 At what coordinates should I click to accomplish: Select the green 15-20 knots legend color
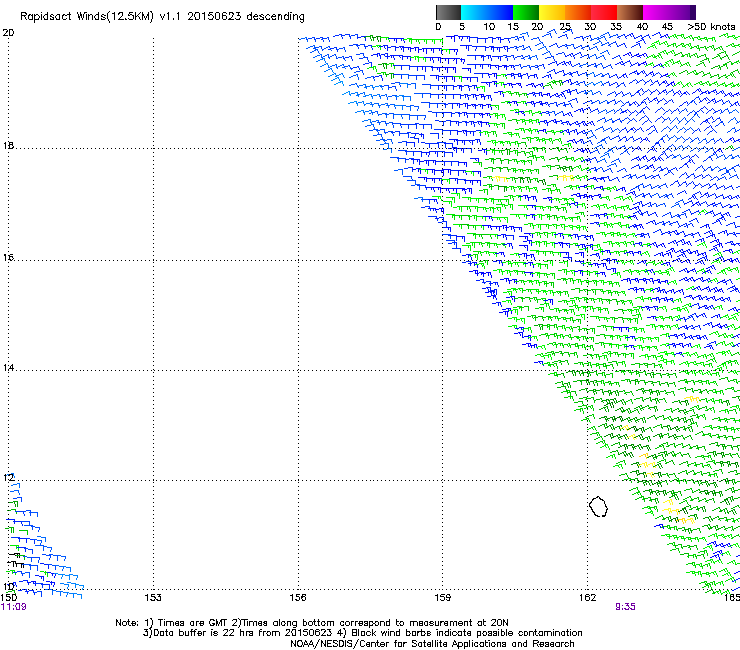526,12
